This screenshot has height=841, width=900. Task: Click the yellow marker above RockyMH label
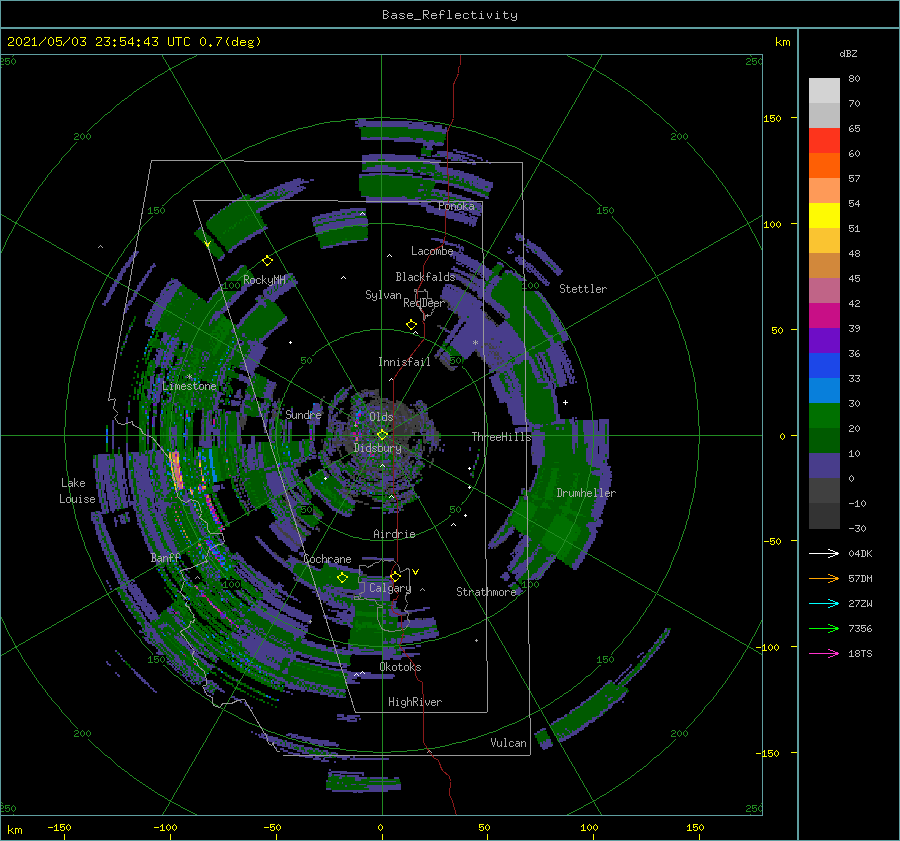tap(267, 261)
